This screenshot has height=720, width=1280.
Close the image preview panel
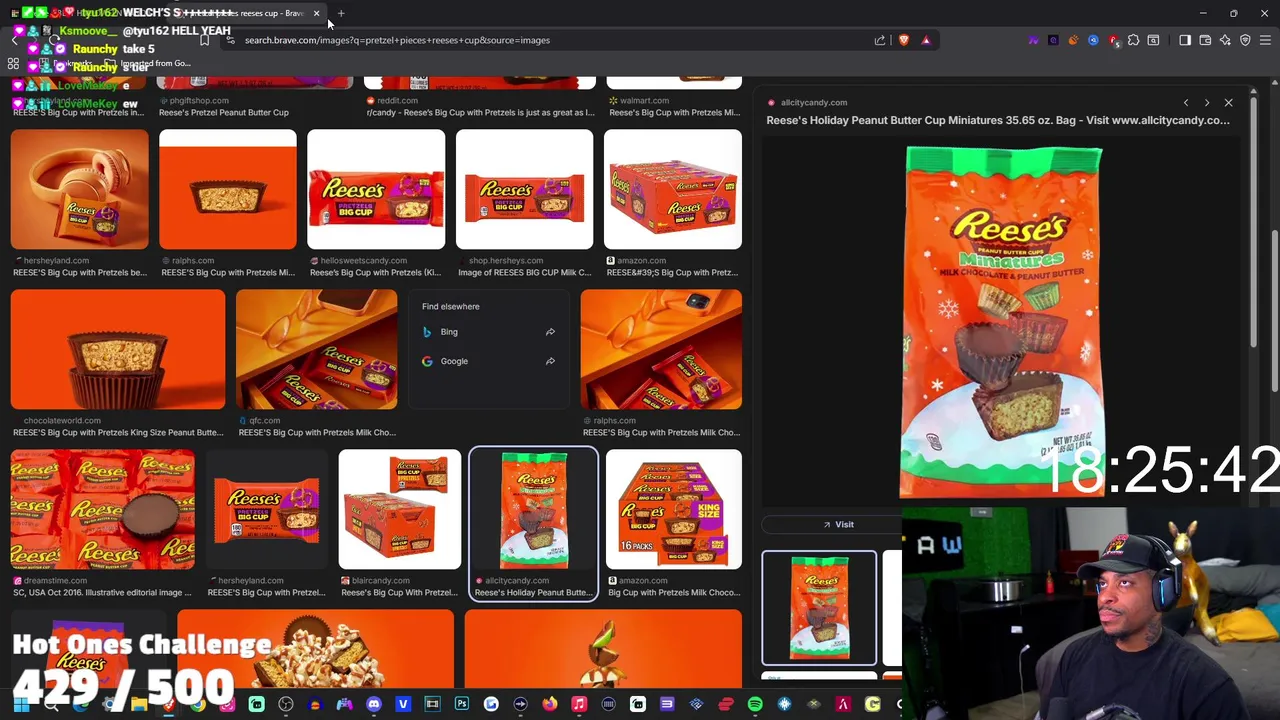[1229, 102]
